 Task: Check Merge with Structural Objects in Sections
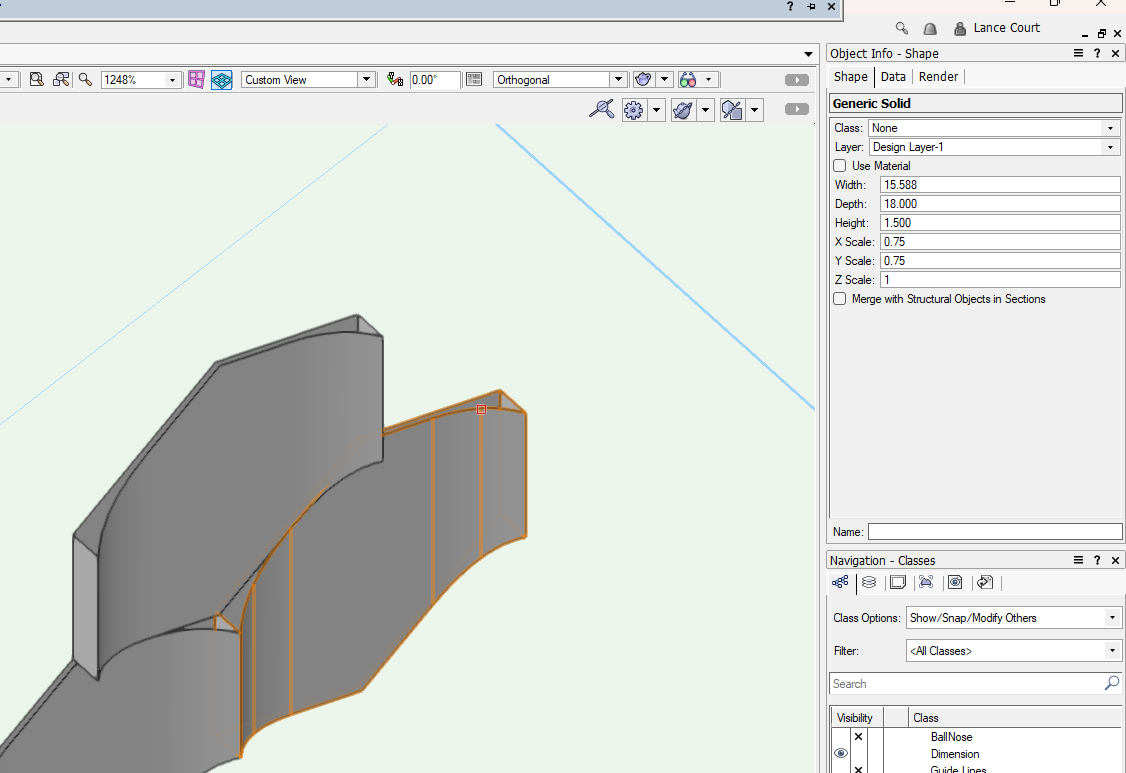pos(839,298)
